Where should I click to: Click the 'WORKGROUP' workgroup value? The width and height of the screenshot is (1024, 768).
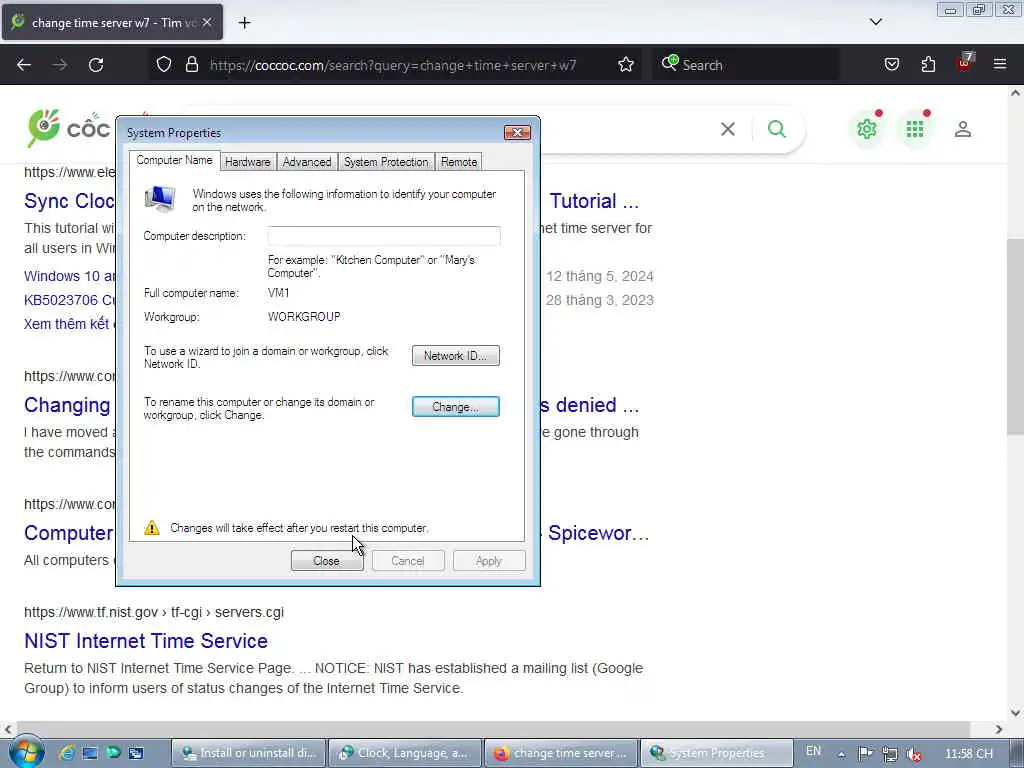[304, 317]
